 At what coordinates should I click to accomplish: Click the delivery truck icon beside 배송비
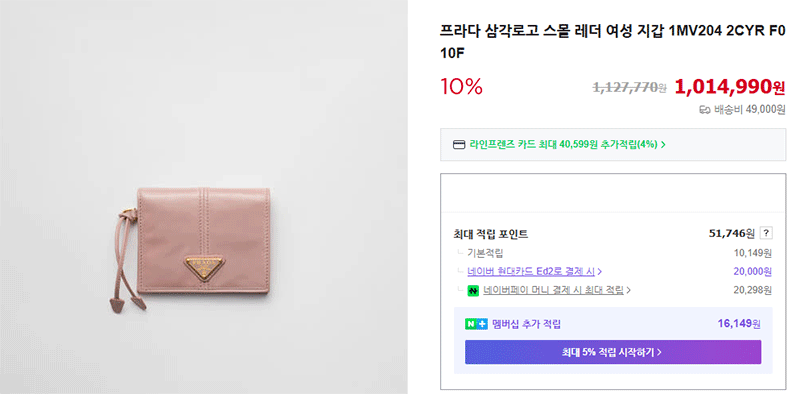(x=705, y=110)
